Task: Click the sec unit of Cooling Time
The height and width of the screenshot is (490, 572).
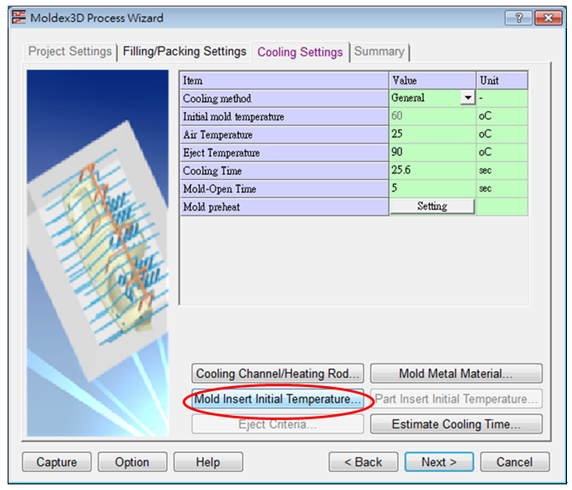Action: 502,170
